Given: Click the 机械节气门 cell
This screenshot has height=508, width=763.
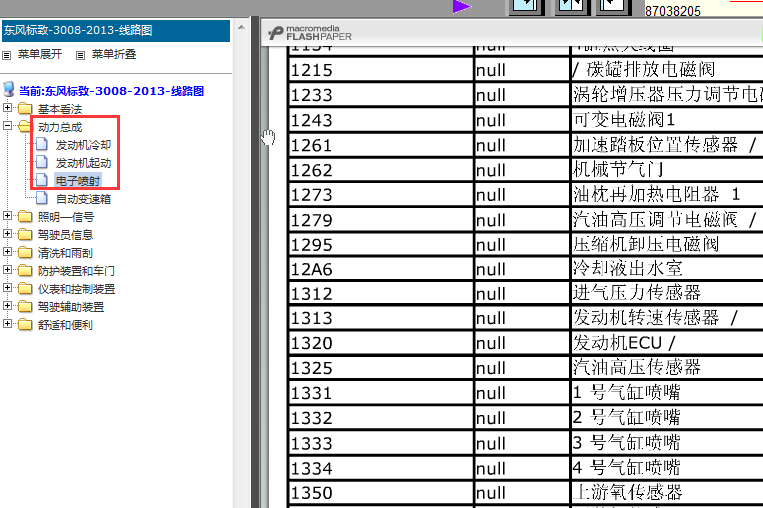Looking at the screenshot, I should 667,170.
